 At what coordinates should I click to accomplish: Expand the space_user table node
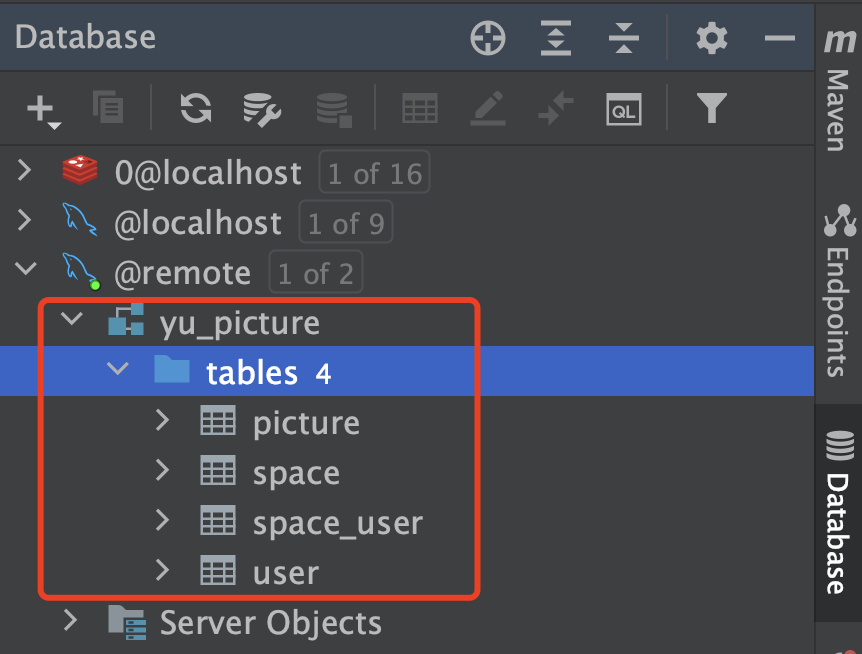163,521
